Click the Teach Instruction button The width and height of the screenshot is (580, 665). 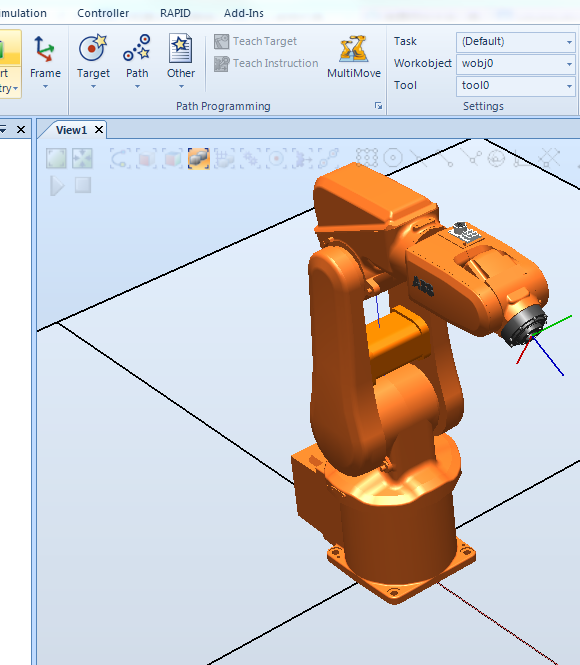(x=266, y=64)
